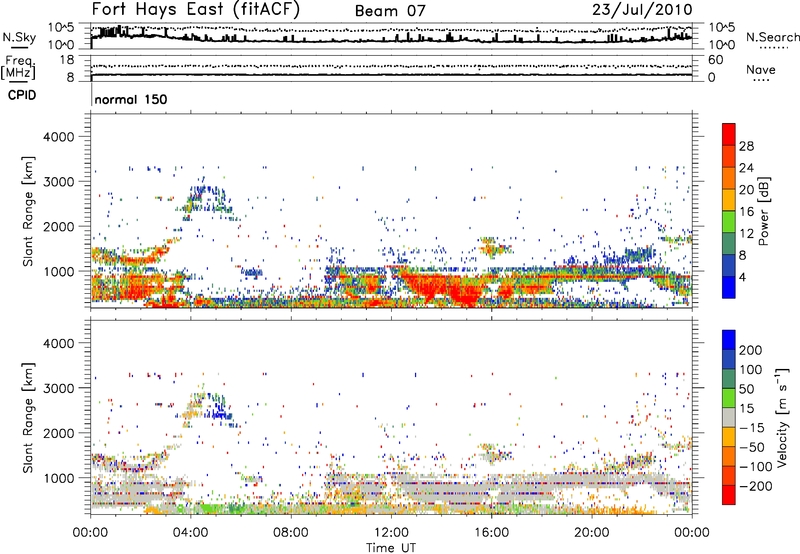
Task: Click the '20' power scale value
Action: (746, 190)
